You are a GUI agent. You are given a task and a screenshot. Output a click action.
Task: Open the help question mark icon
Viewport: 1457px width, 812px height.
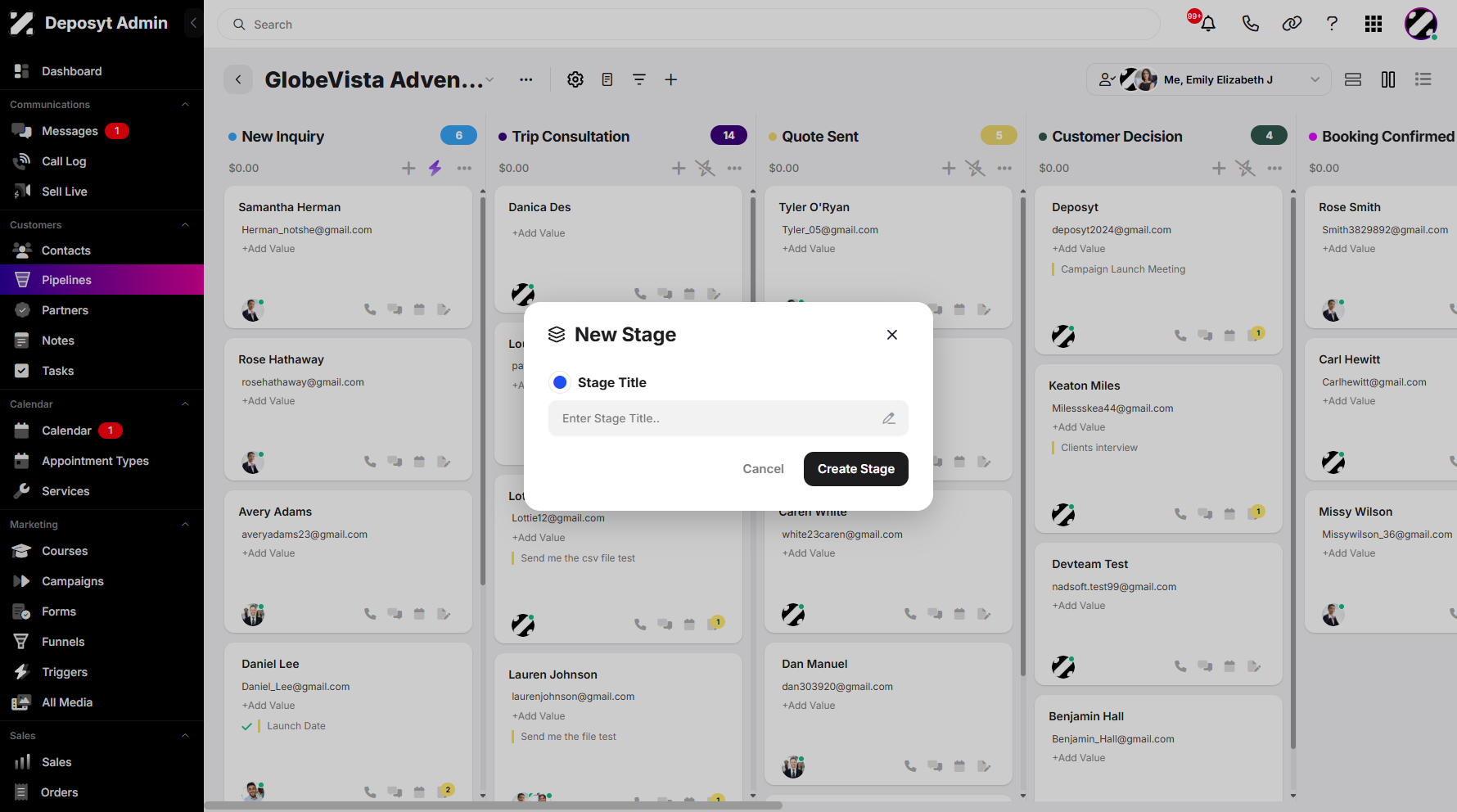click(1332, 24)
